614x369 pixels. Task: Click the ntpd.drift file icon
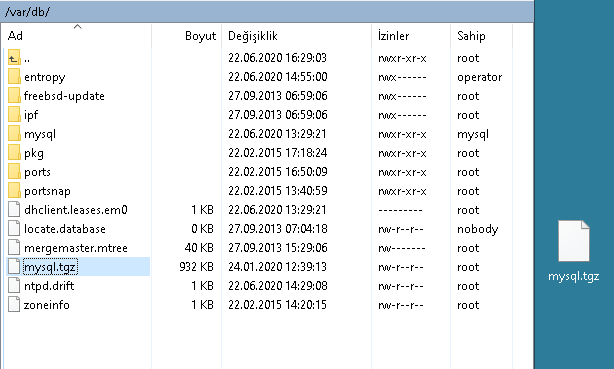(x=14, y=286)
